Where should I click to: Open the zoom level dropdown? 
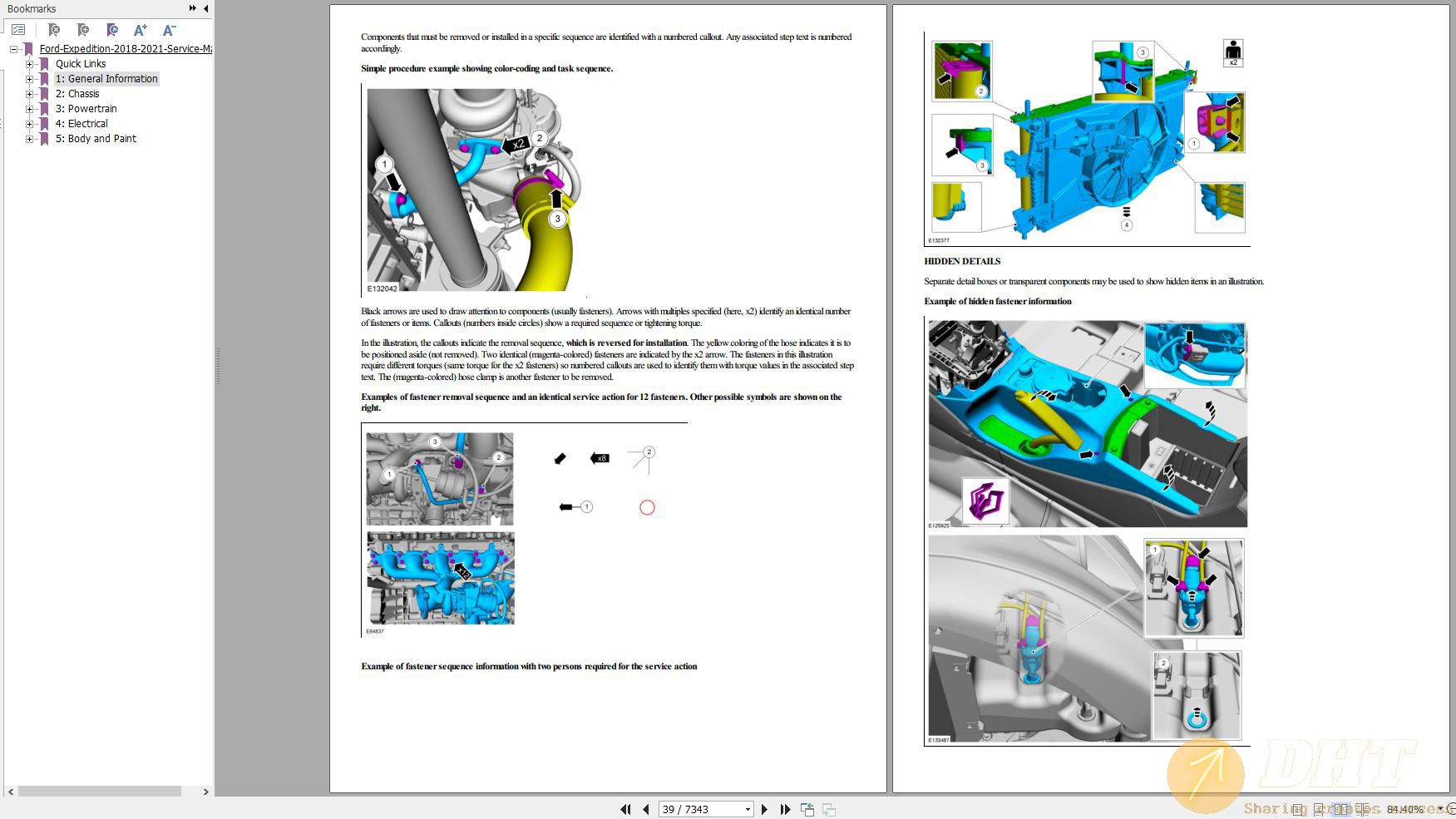pyautogui.click(x=1439, y=809)
